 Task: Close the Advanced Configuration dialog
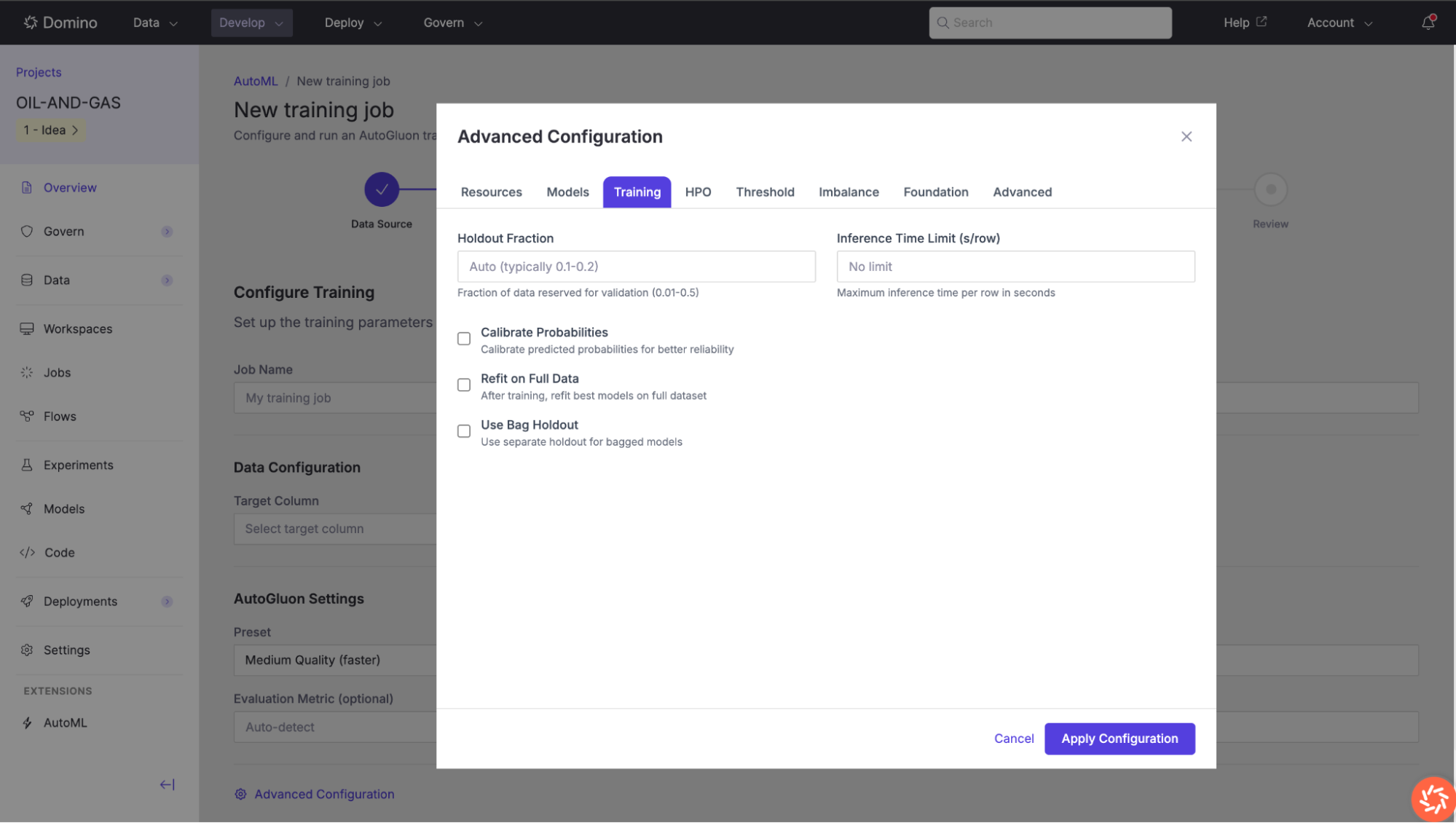coord(1186,137)
